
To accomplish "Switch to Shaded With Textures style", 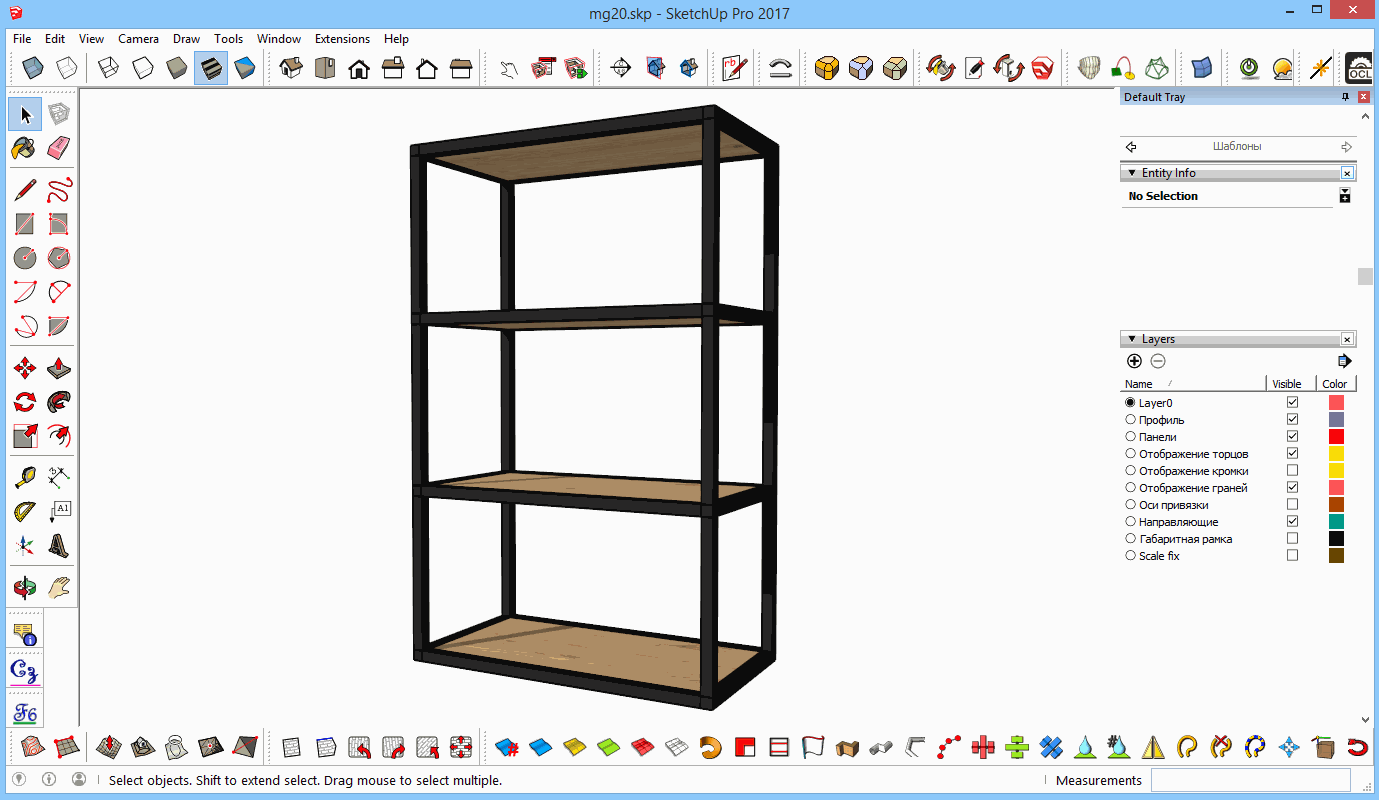I will (211, 68).
